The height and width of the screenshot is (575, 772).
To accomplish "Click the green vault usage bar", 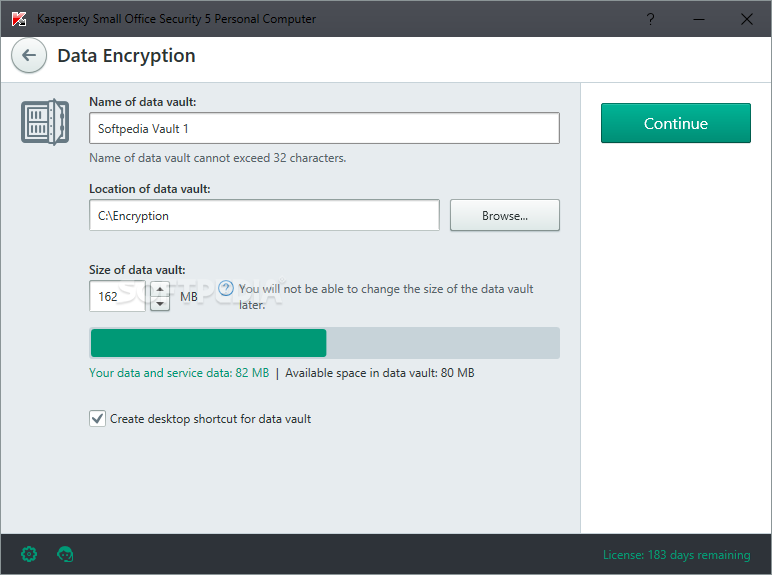I will (x=208, y=343).
